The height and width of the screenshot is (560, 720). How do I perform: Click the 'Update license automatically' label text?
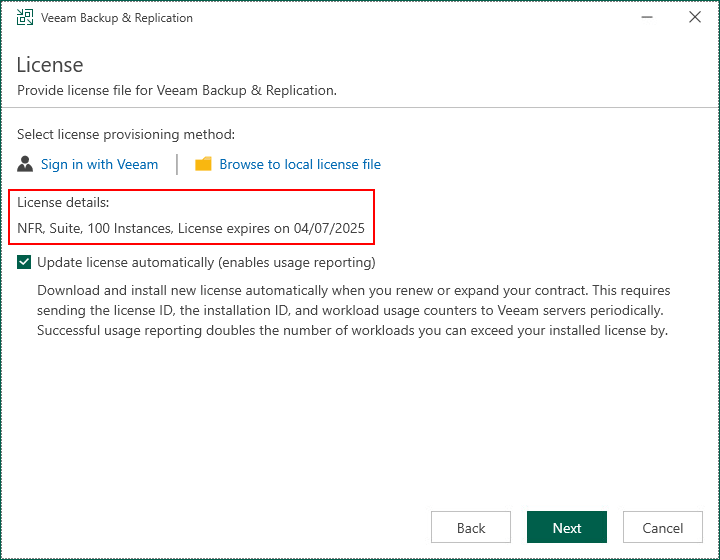[x=206, y=263]
